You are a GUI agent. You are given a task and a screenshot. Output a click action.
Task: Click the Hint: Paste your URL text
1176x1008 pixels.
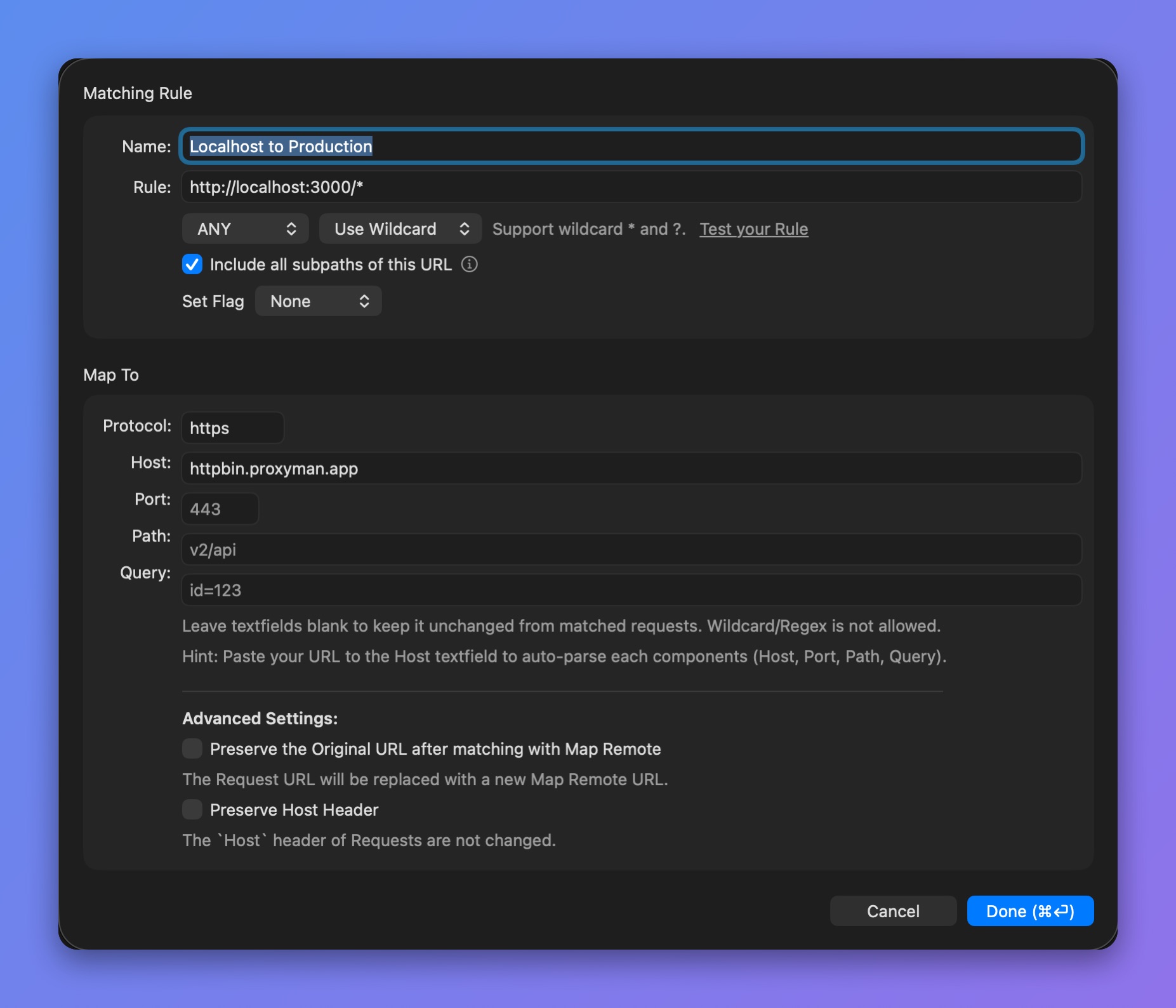pos(564,656)
